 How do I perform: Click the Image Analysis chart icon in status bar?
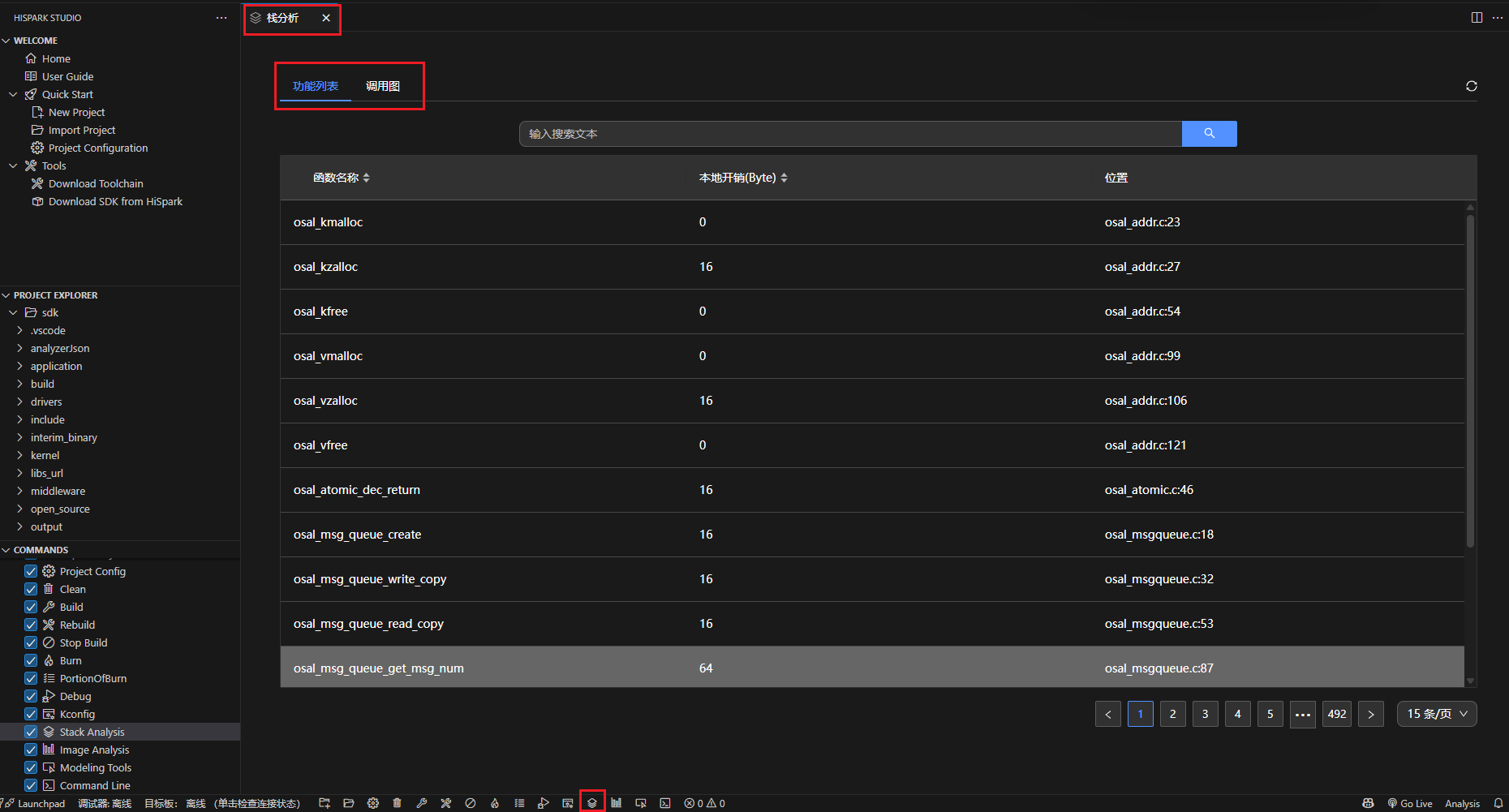pos(617,803)
